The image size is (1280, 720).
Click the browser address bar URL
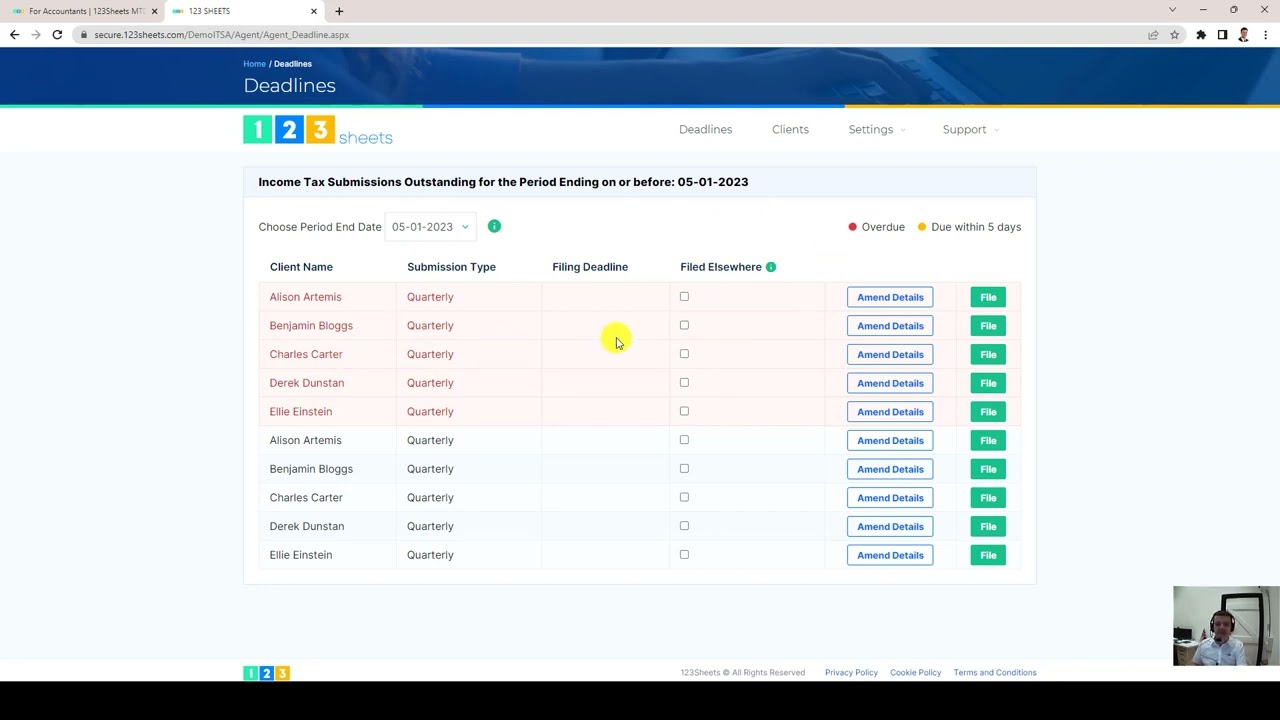(221, 35)
